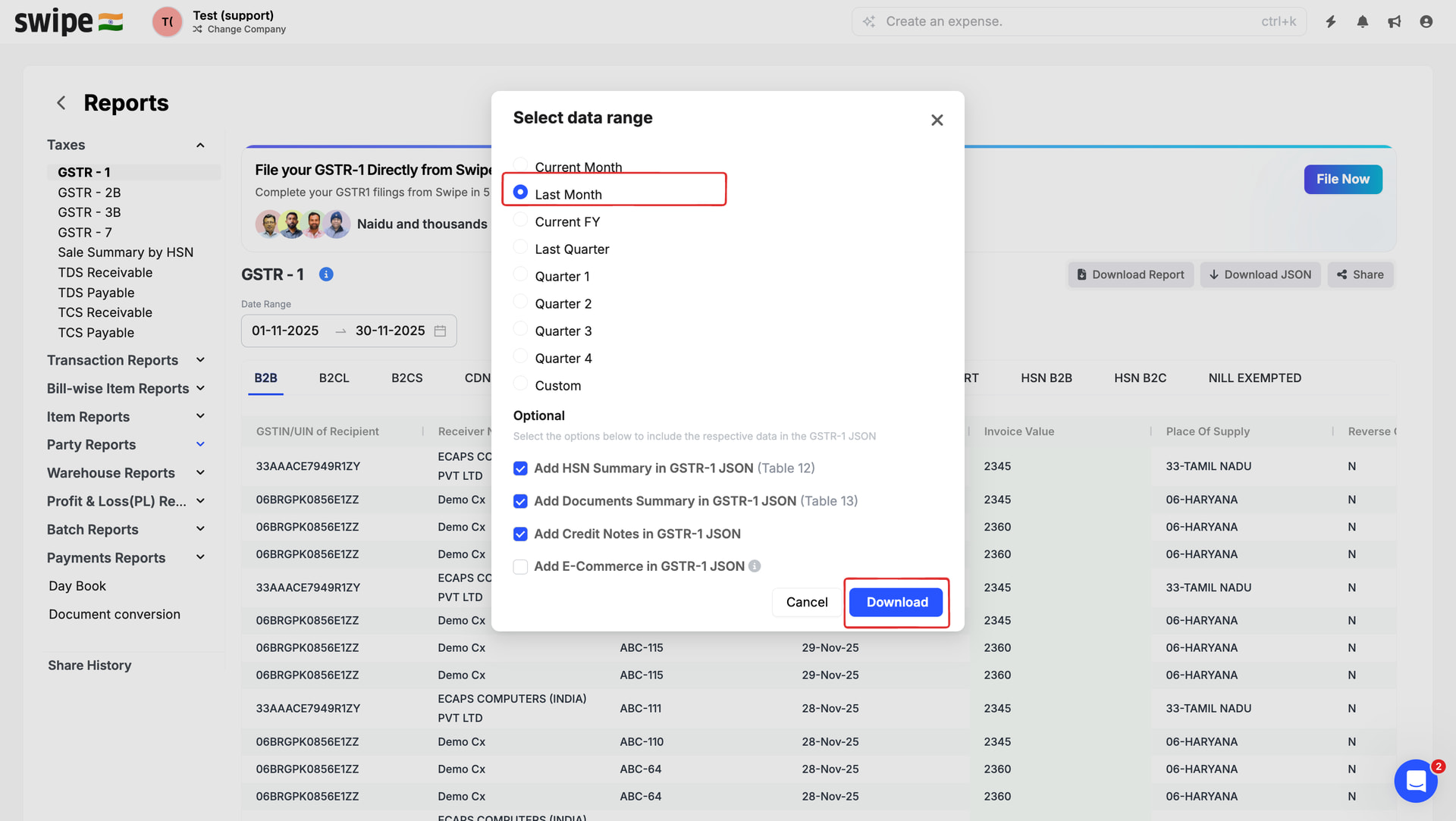This screenshot has width=1456, height=821.
Task: Collapse the Taxes section chevron
Action: (200, 145)
